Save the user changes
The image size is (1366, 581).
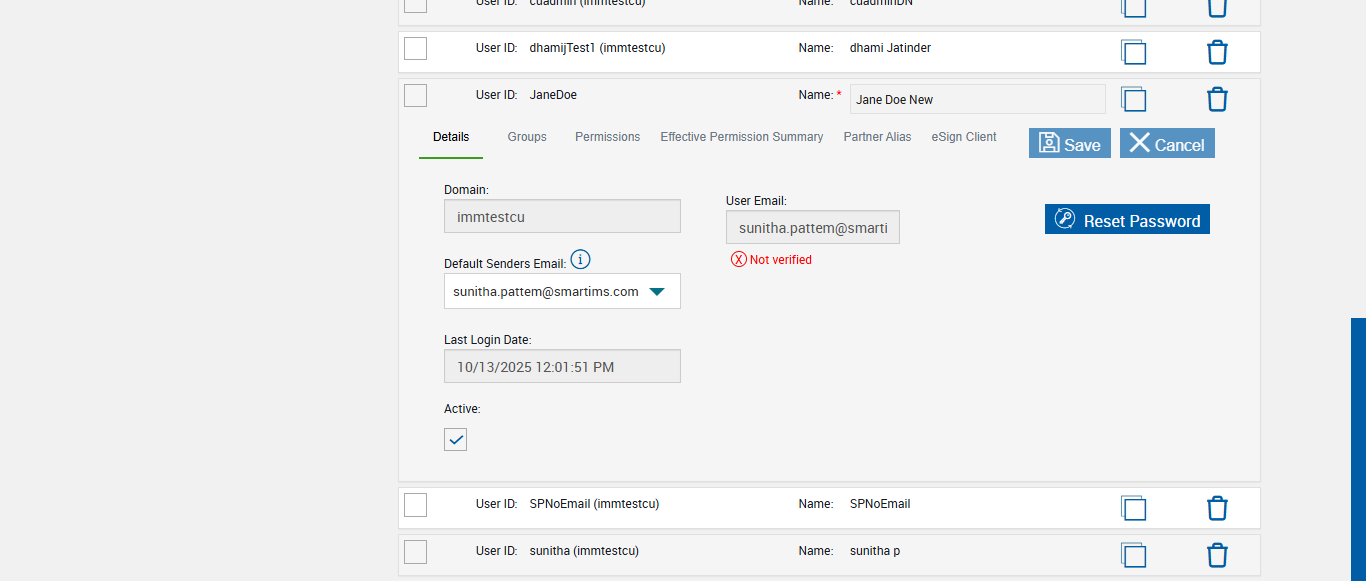coord(1069,144)
